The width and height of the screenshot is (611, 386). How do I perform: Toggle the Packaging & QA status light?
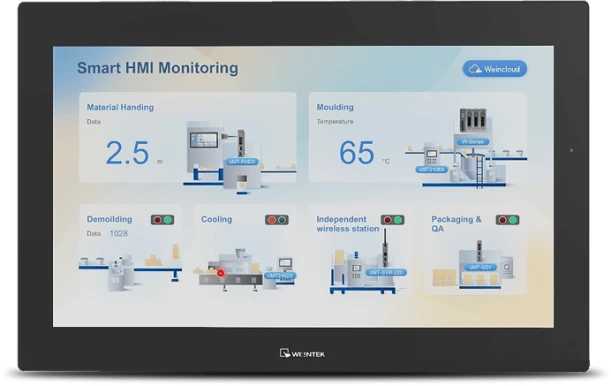[x=507, y=220]
